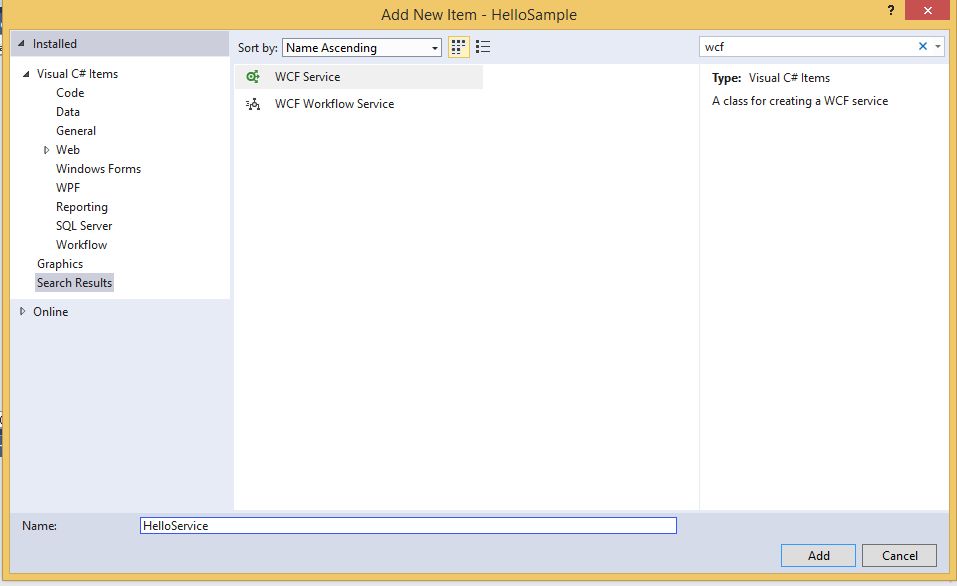Choose the WCF Workflow Service template
The height and width of the screenshot is (586, 957).
(359, 104)
